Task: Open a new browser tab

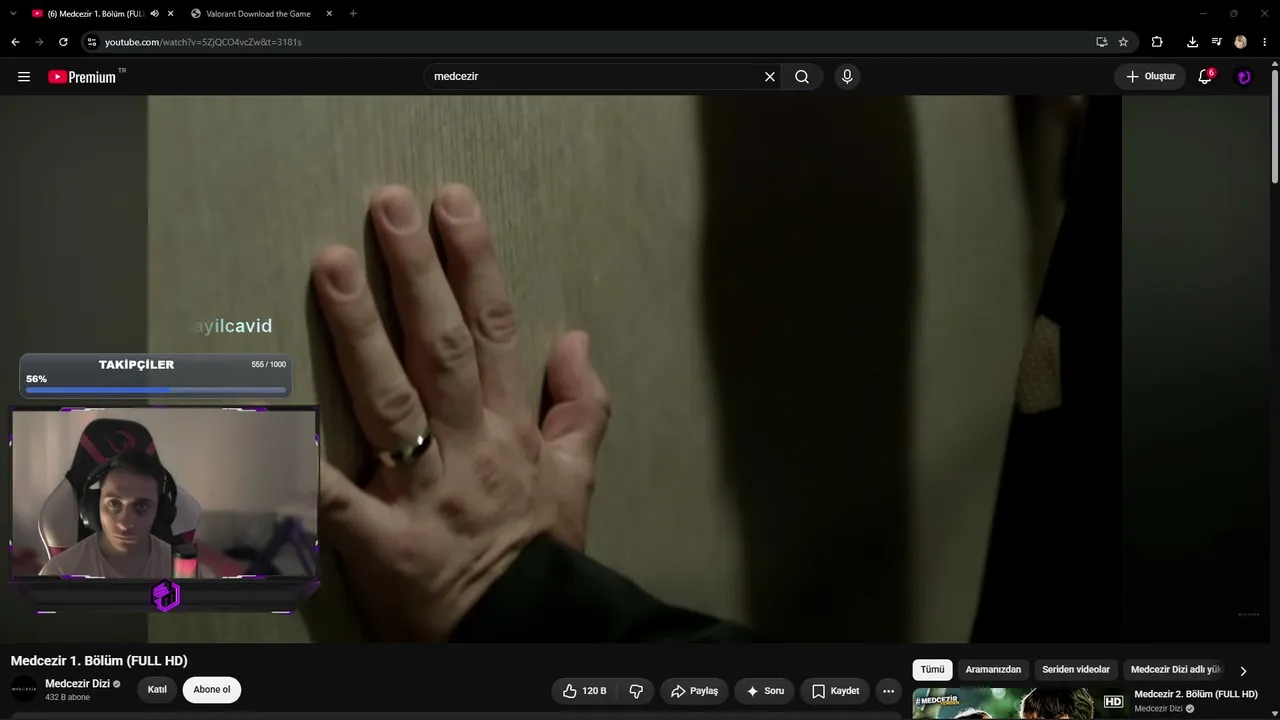Action: coord(353,14)
